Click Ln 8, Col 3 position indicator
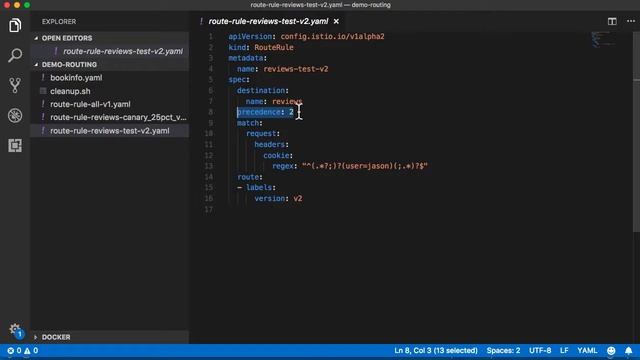640x360 pixels. click(x=436, y=351)
